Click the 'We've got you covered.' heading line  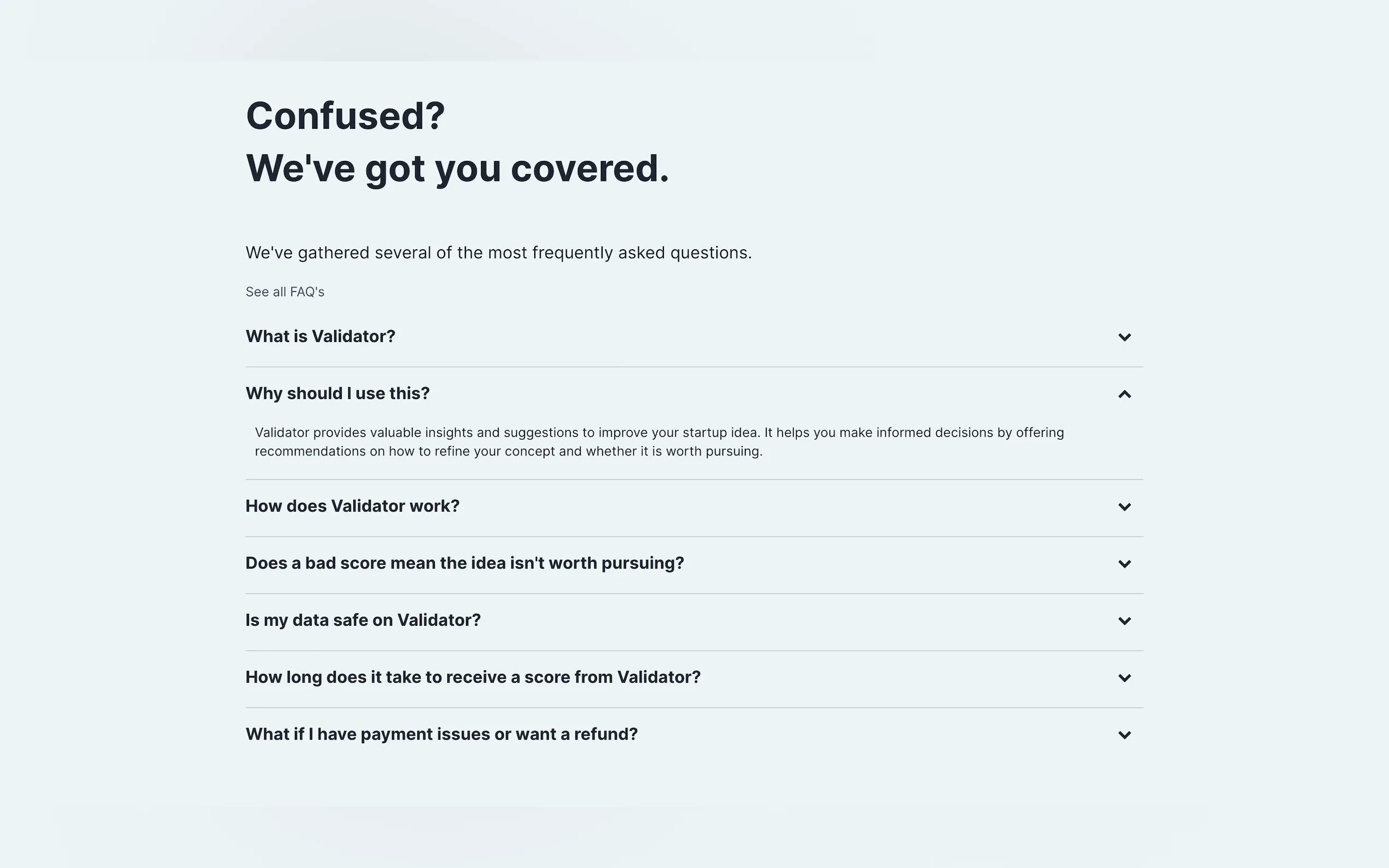457,168
